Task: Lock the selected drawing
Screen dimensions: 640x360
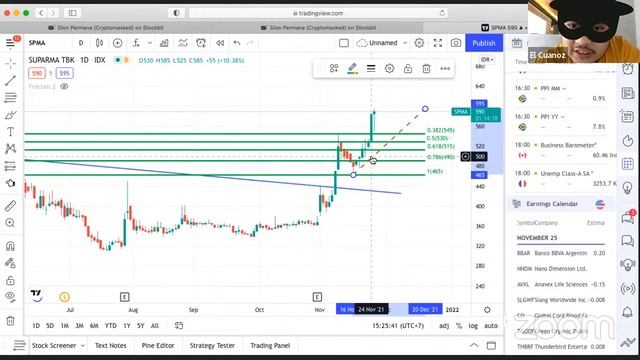Action: click(x=408, y=69)
